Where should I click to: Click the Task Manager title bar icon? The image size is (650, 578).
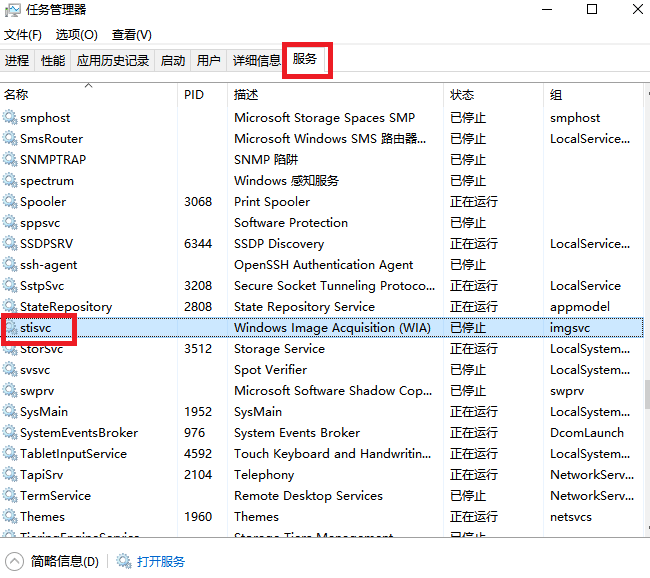pyautogui.click(x=12, y=10)
